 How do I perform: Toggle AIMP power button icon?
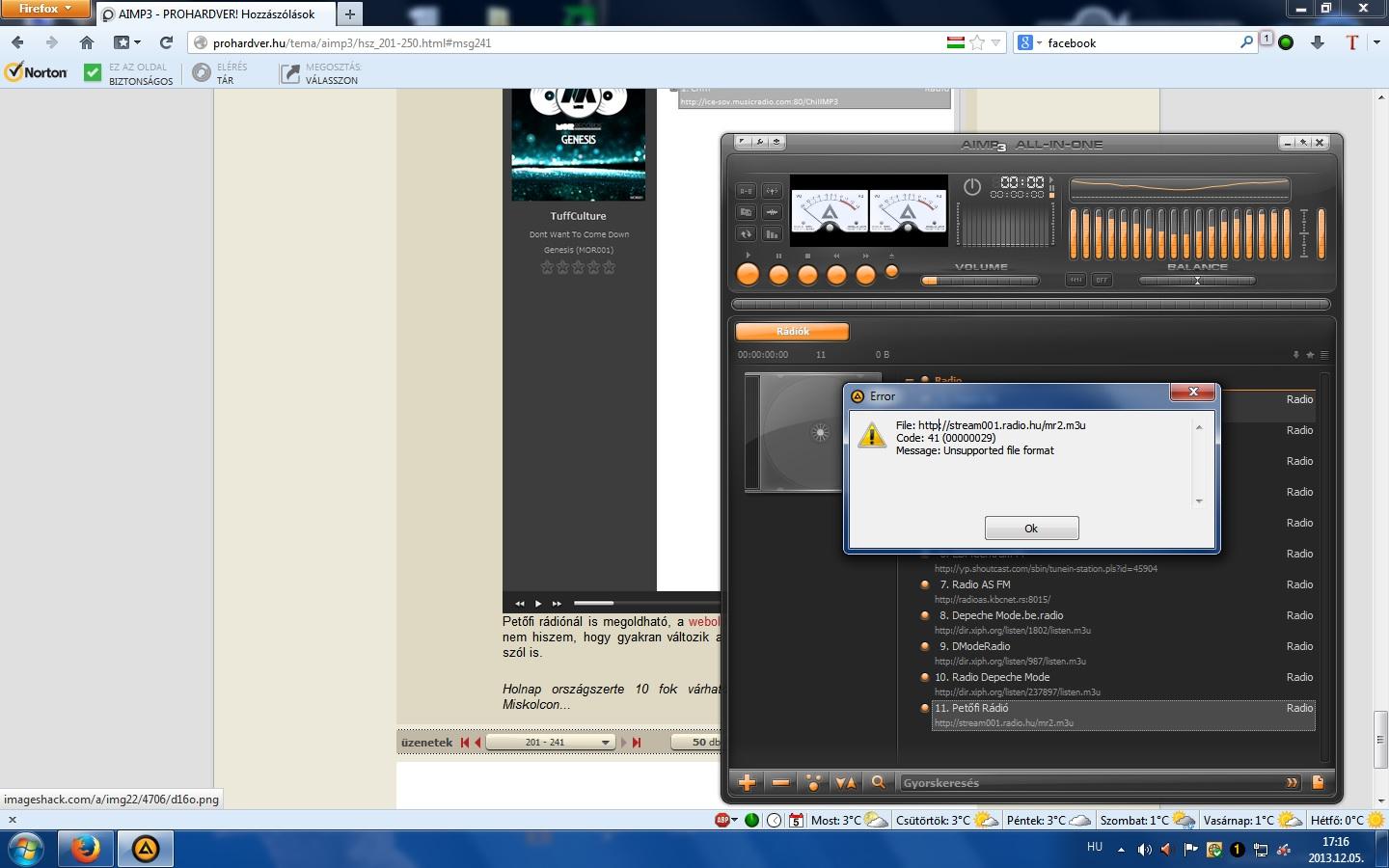coord(972,187)
